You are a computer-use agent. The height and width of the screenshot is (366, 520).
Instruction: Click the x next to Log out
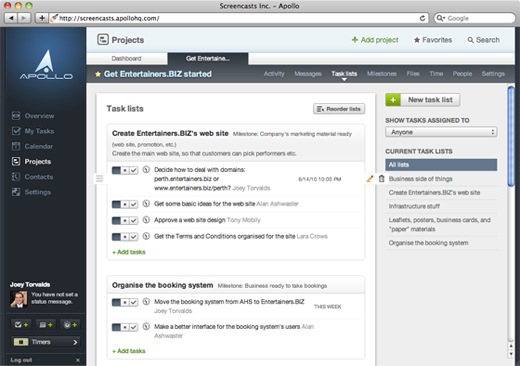(x=78, y=360)
